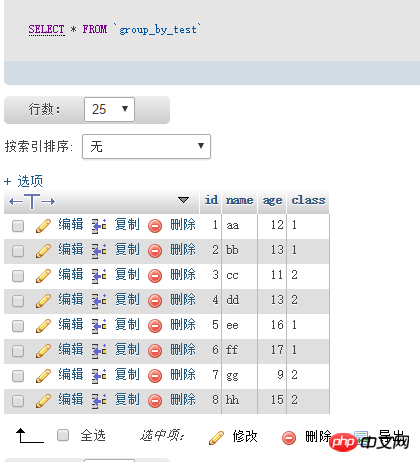Check the checkbox for row id 4
The width and height of the screenshot is (420, 462).
coord(18,301)
